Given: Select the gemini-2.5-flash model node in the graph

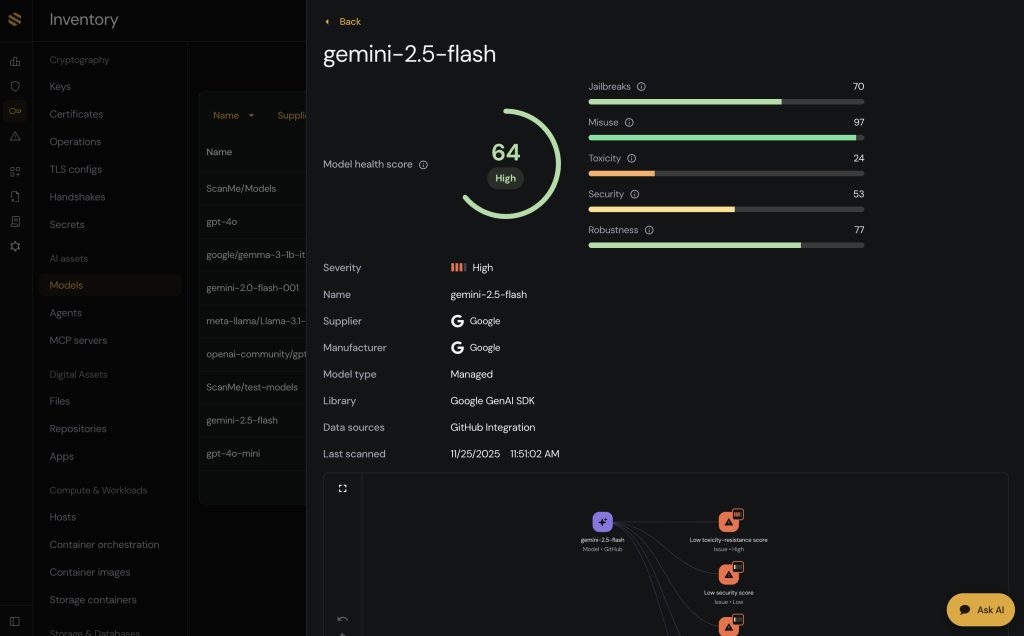Looking at the screenshot, I should (602, 522).
